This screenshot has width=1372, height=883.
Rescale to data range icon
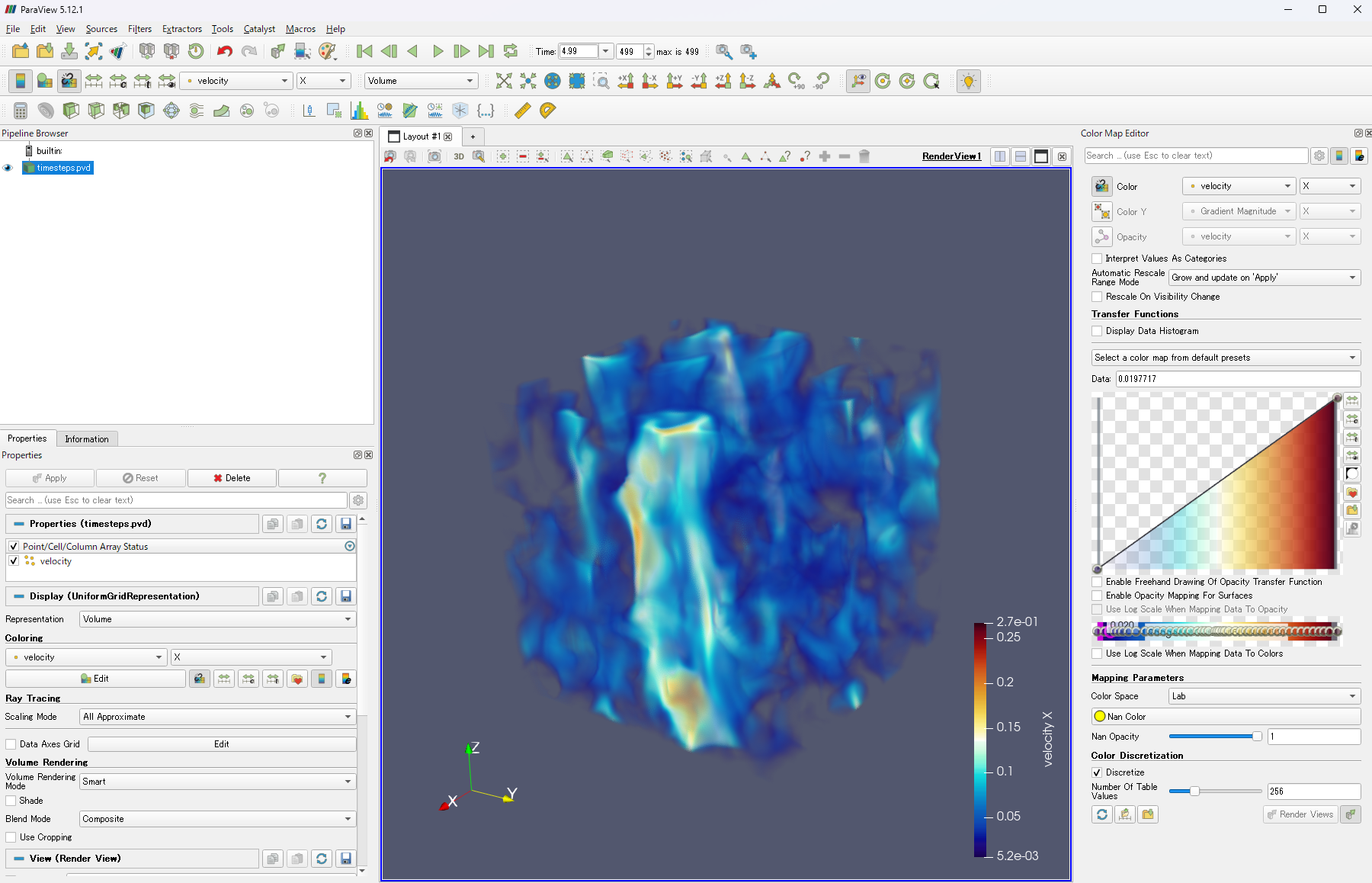click(94, 81)
